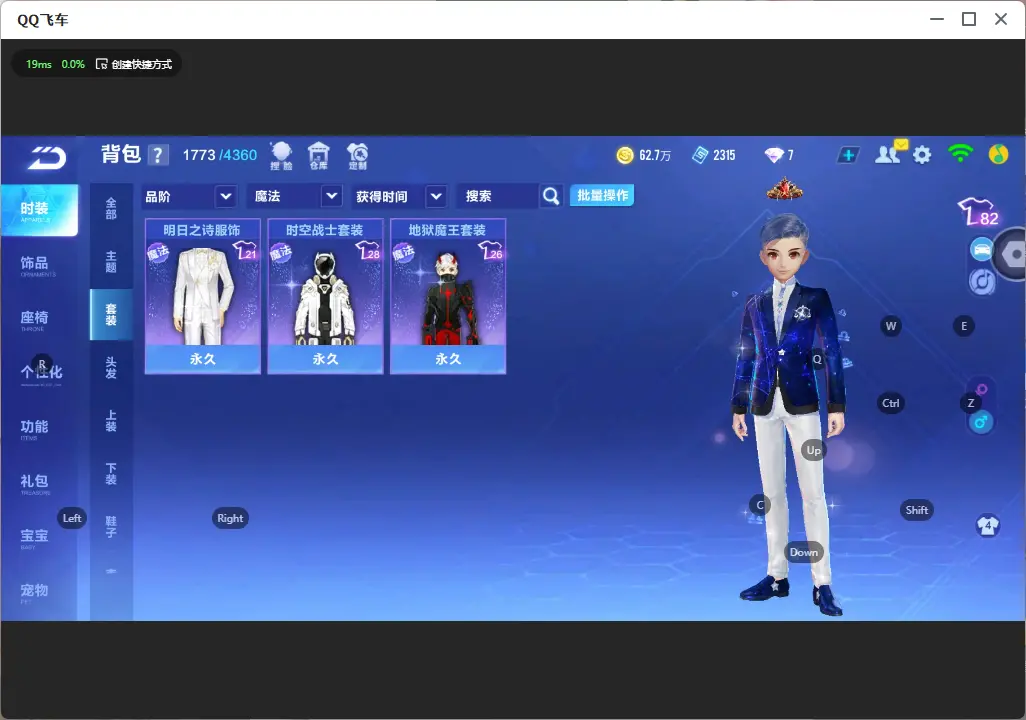1026x720 pixels.
Task: Click the Left key overlay button
Action: pyautogui.click(x=72, y=518)
